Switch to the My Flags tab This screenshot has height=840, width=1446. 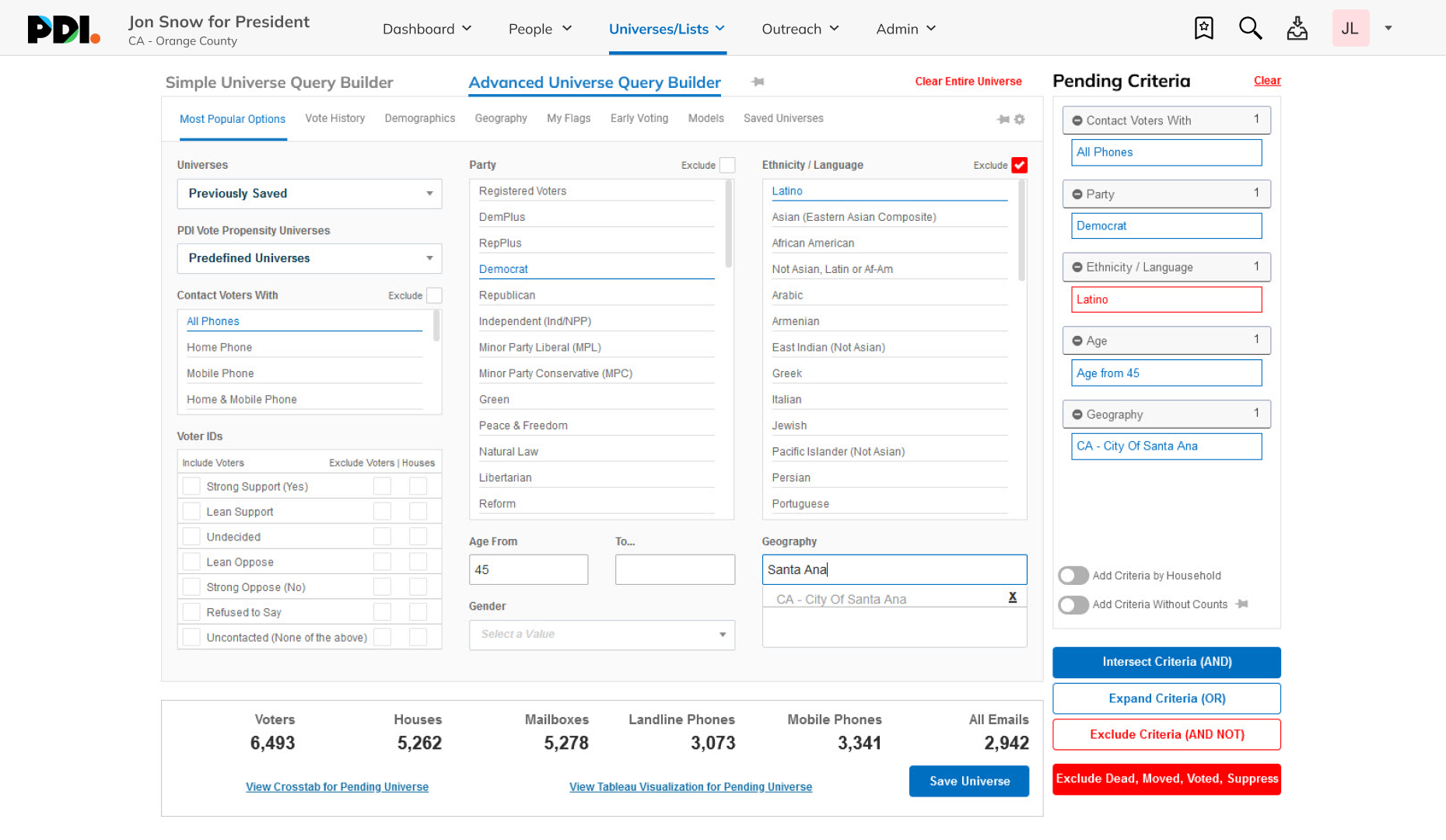(569, 118)
